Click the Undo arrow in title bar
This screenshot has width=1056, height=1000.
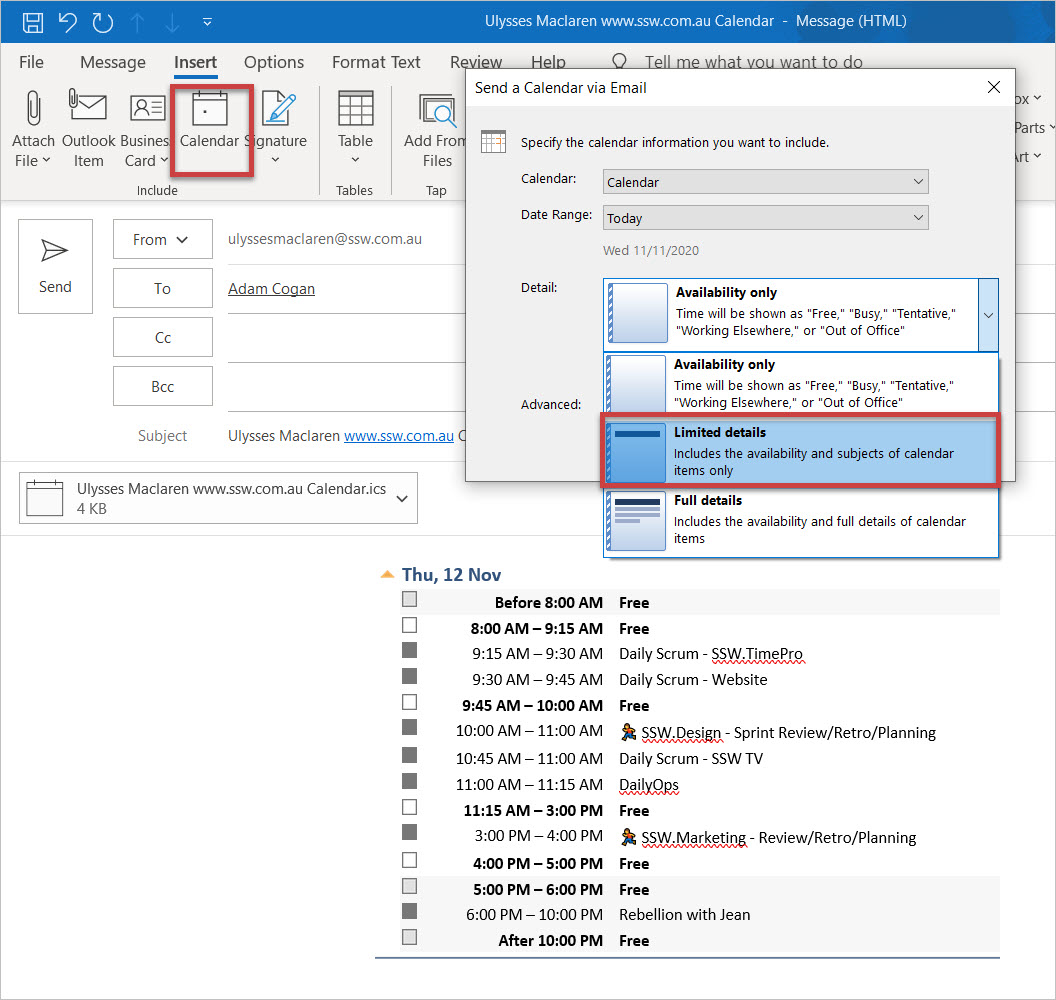pos(67,20)
